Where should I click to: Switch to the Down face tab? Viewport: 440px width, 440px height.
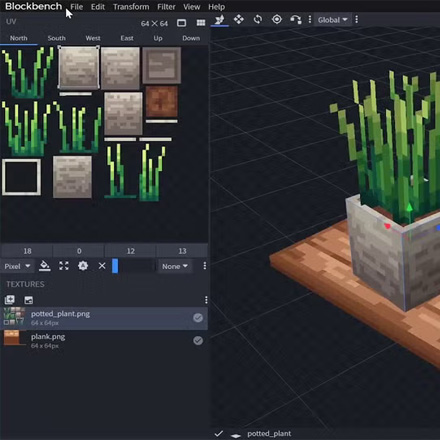point(191,38)
